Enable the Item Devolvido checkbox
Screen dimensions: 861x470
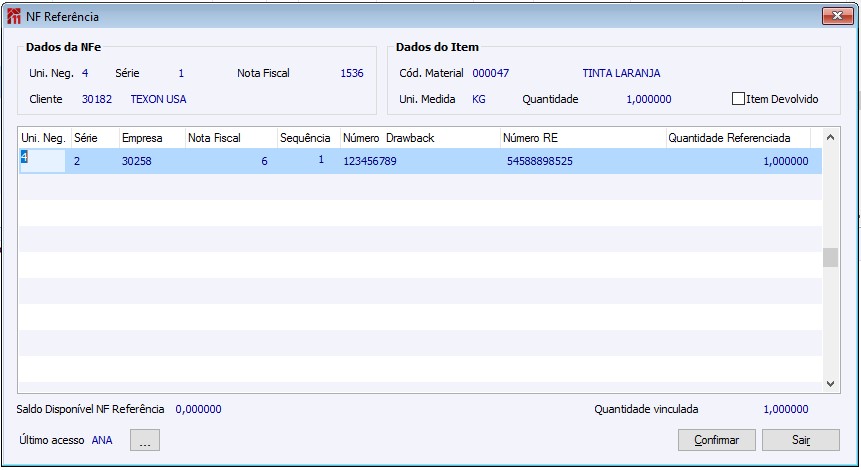(738, 99)
